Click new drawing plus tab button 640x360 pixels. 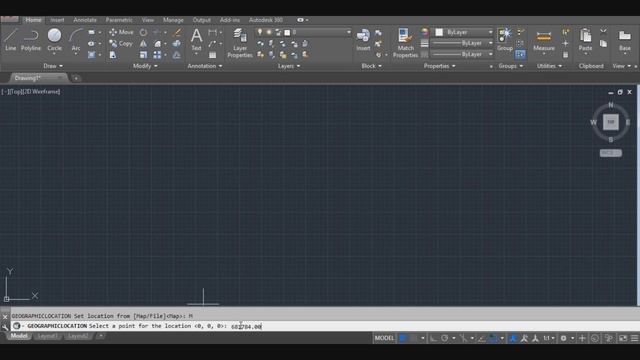(x=76, y=78)
